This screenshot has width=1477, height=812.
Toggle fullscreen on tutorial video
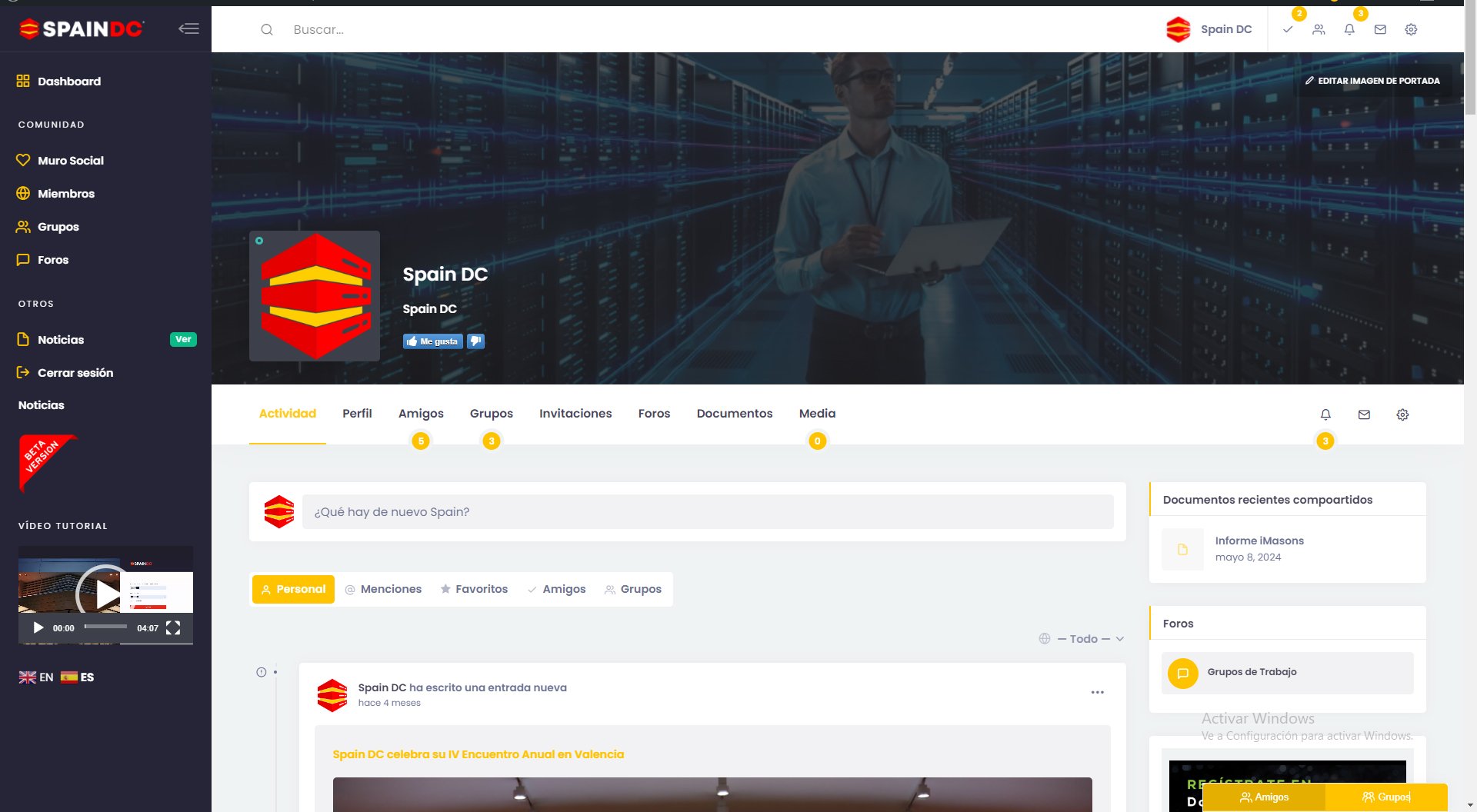coord(173,628)
